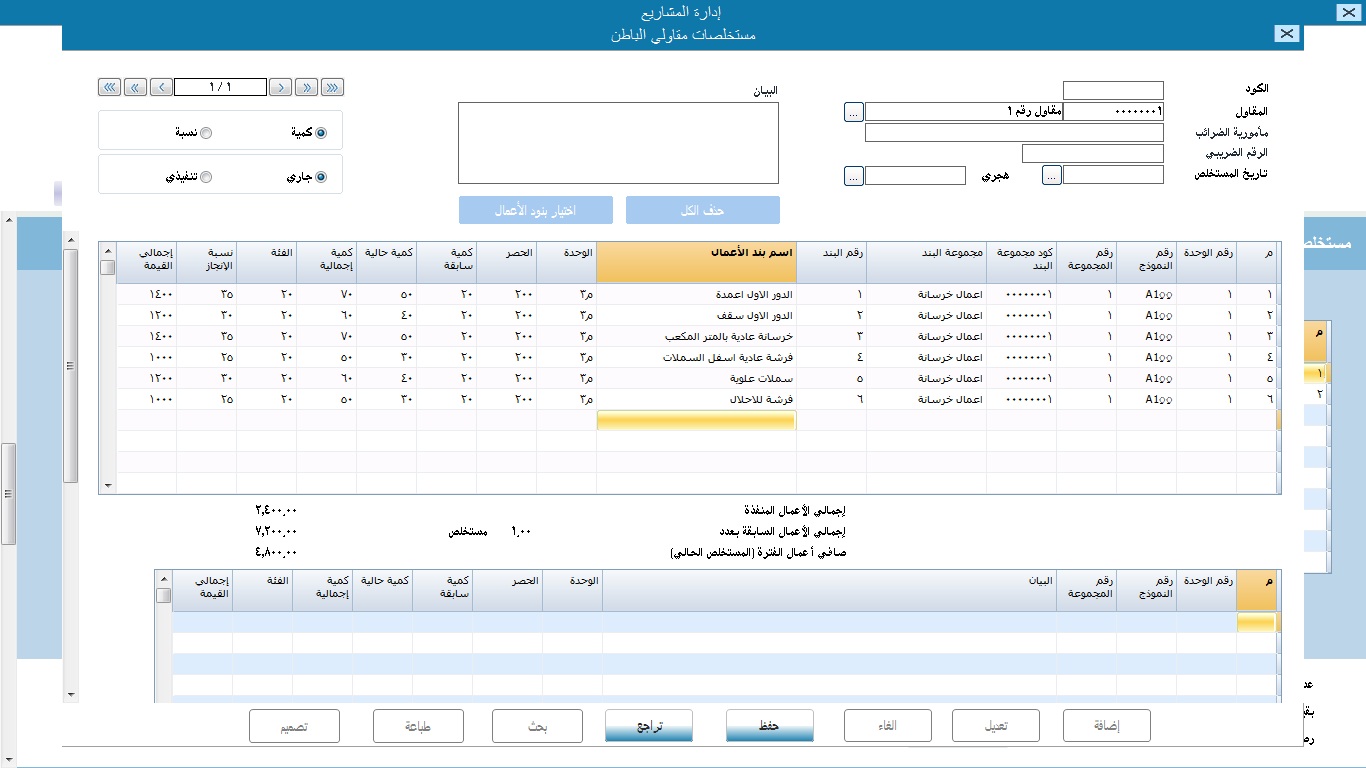Click the البيان column header in the lower grid
Image resolution: width=1366 pixels, height=768 pixels.
pos(829,590)
